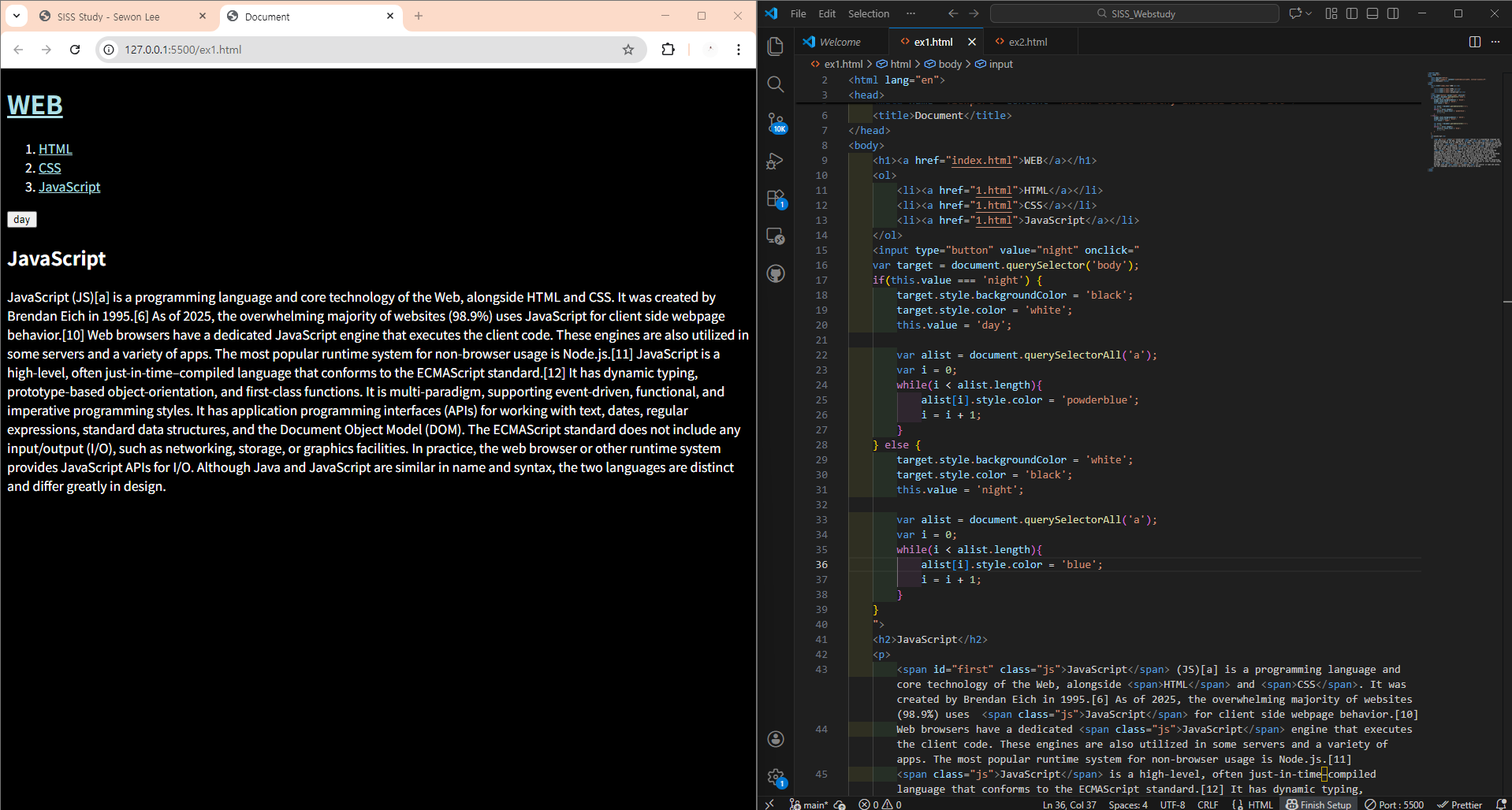This screenshot has width=1512, height=810.
Task: Open the Run and Debug view
Action: pyautogui.click(x=776, y=161)
